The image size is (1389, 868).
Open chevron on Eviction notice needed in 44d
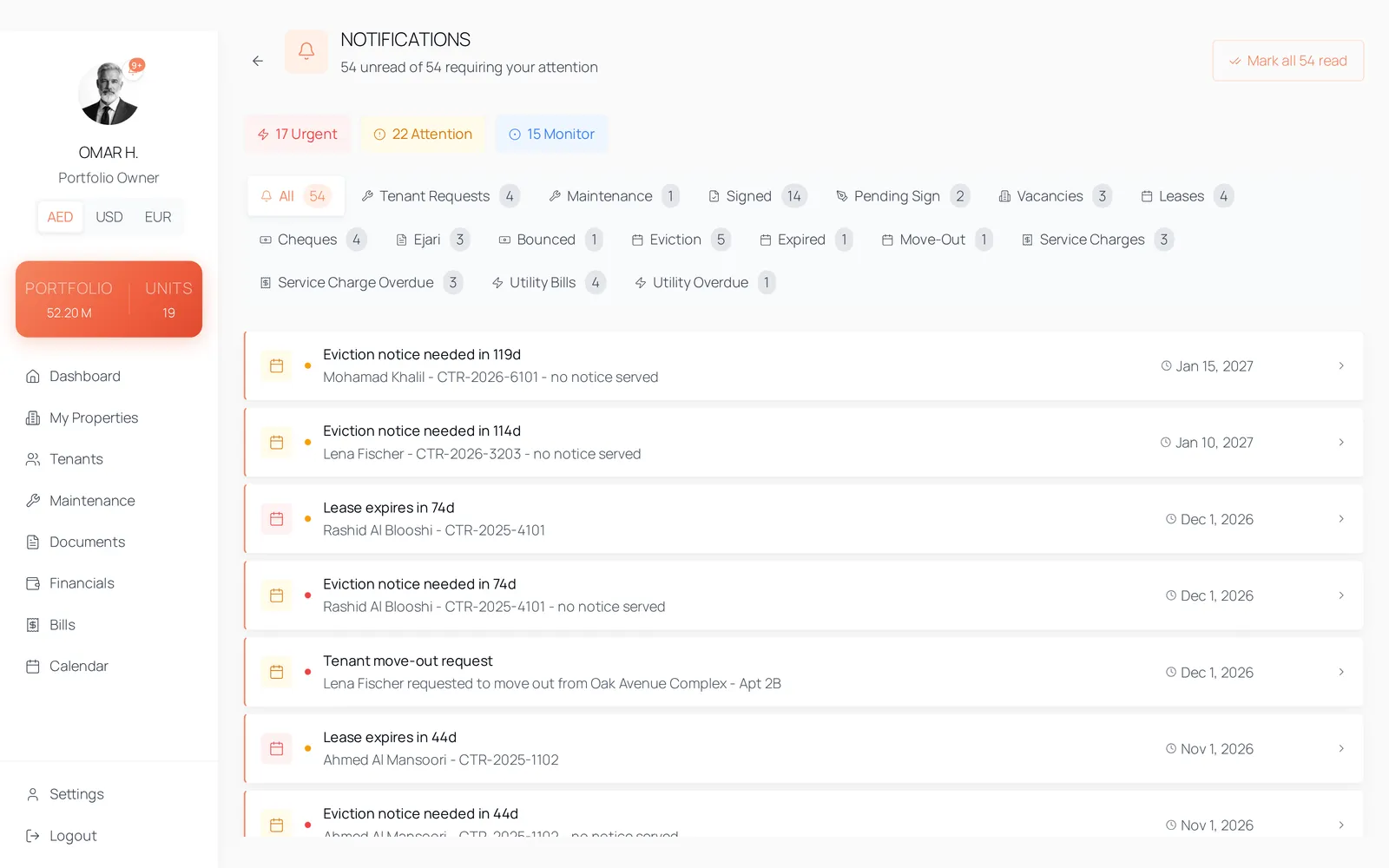[1341, 825]
